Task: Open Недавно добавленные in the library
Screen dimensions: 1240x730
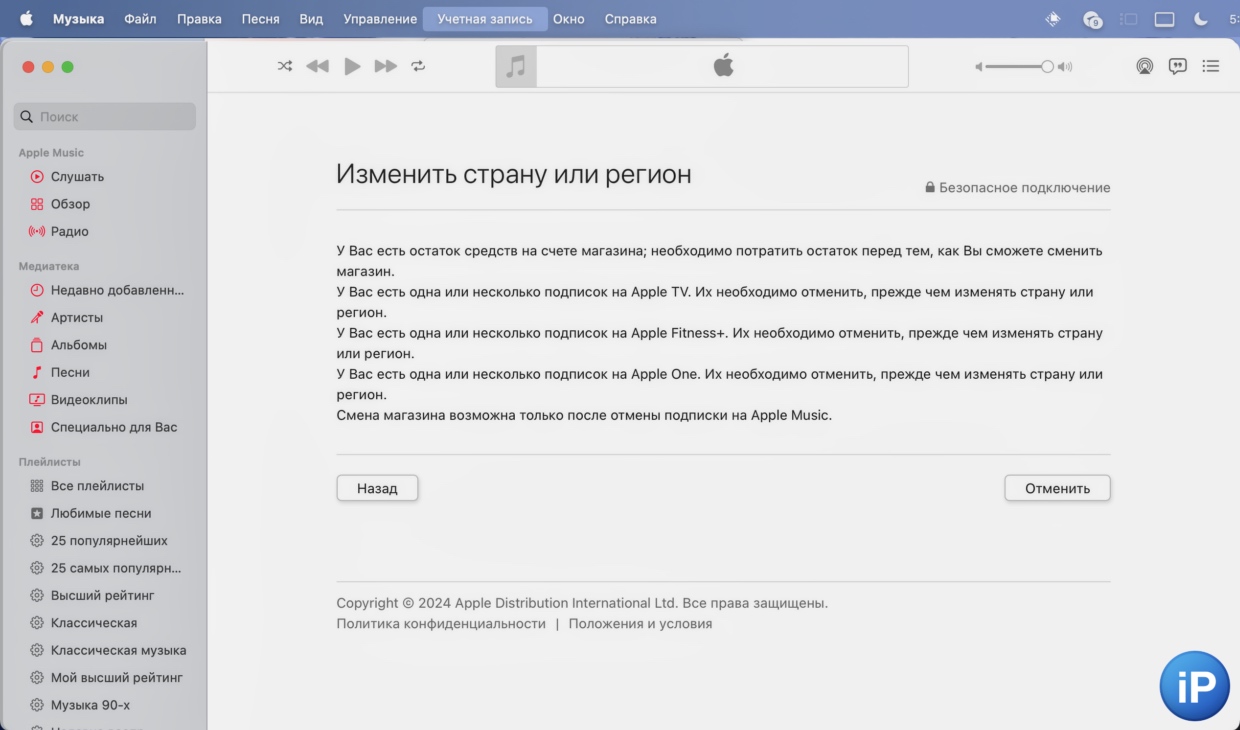Action: point(105,290)
